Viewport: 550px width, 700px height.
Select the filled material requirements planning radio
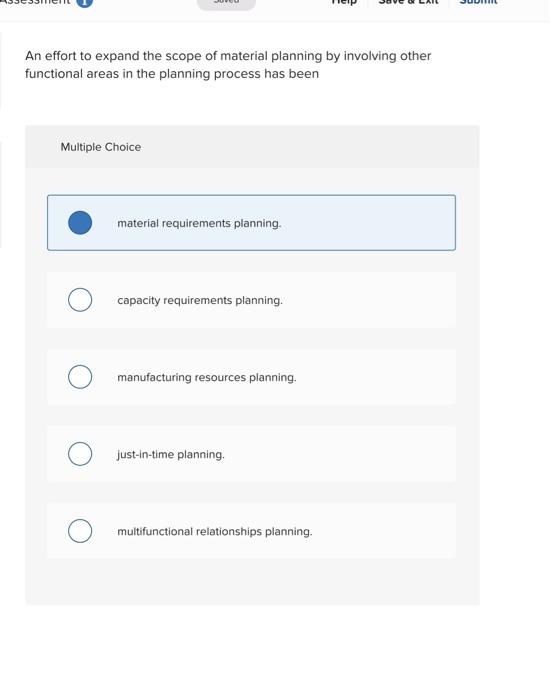80,223
